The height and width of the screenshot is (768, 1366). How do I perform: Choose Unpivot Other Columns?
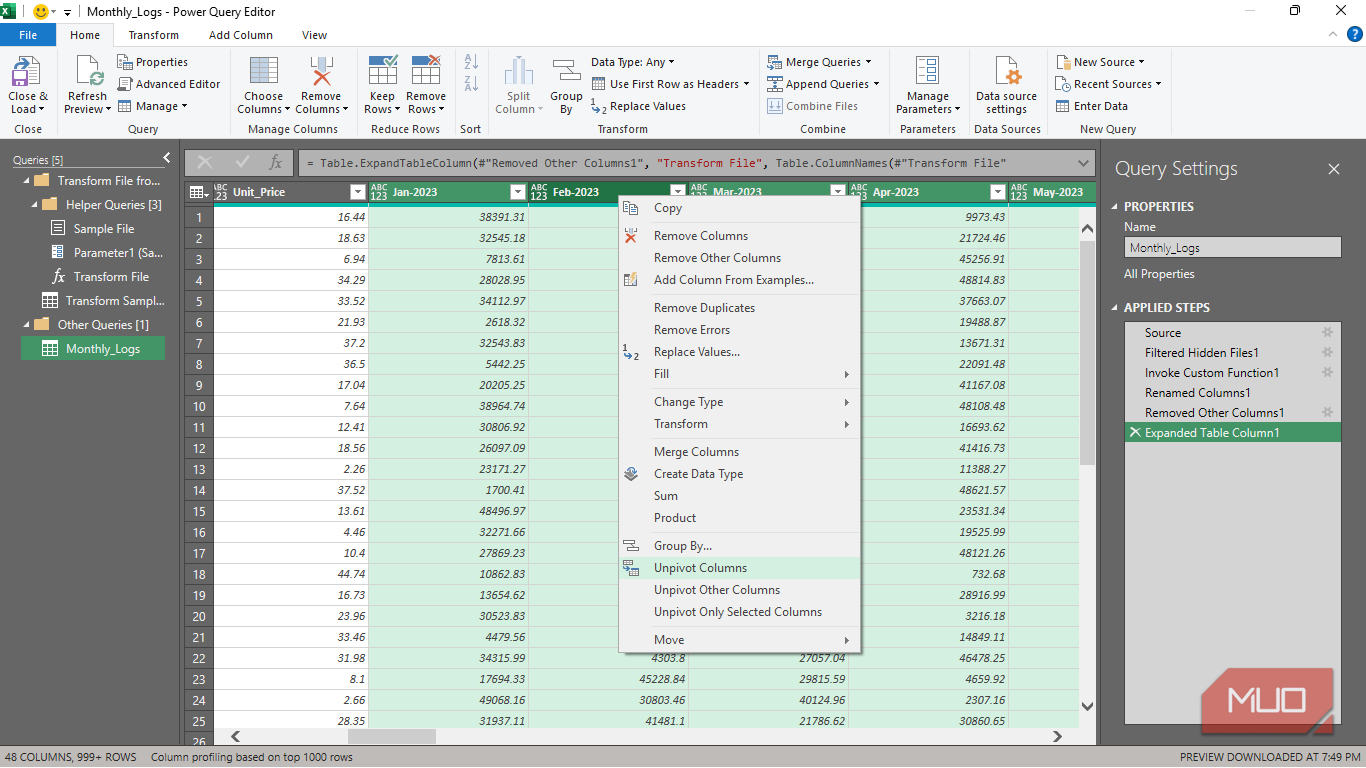tap(740, 590)
